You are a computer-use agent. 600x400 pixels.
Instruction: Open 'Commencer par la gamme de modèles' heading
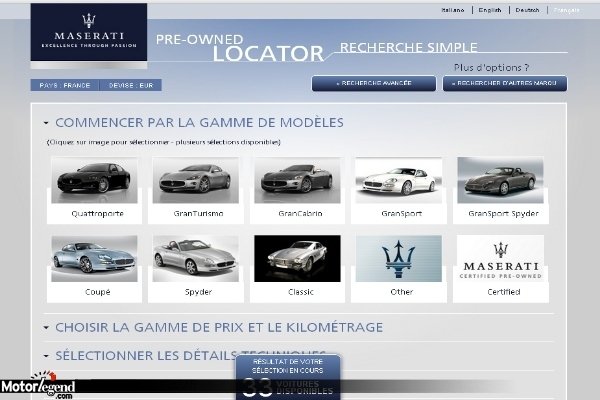(x=199, y=123)
